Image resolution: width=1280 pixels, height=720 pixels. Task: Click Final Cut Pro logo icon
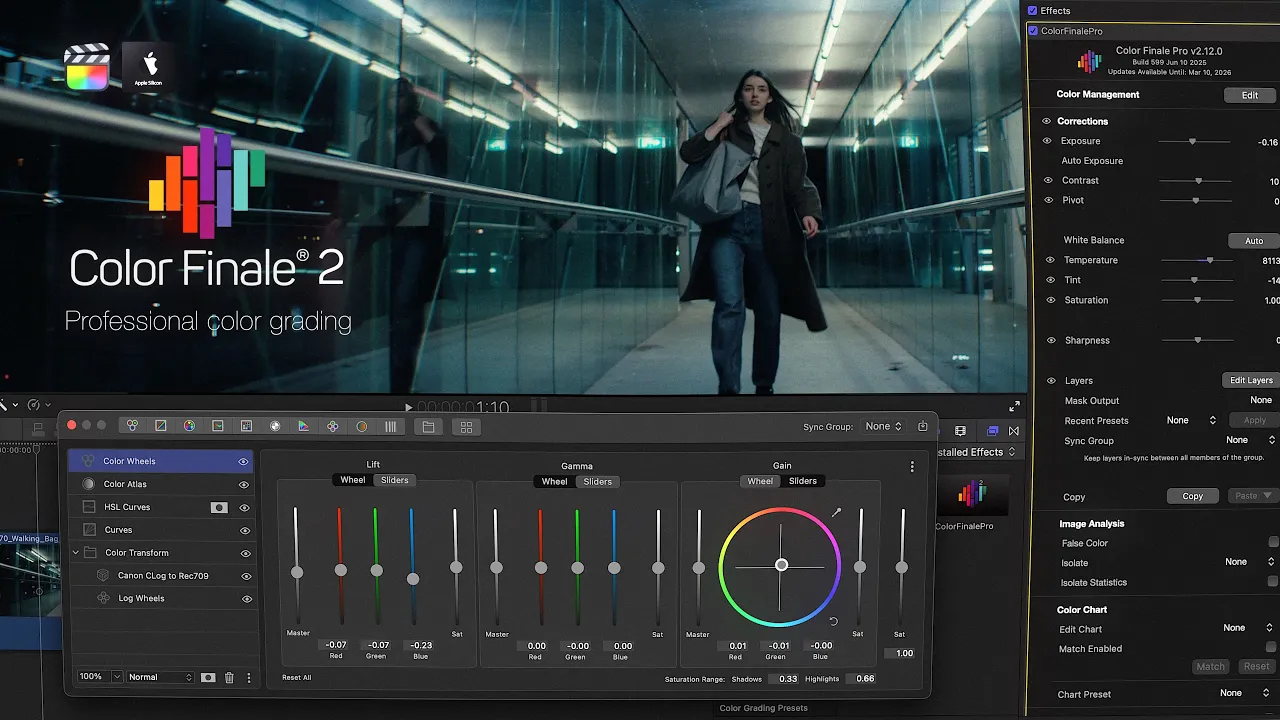[x=87, y=67]
